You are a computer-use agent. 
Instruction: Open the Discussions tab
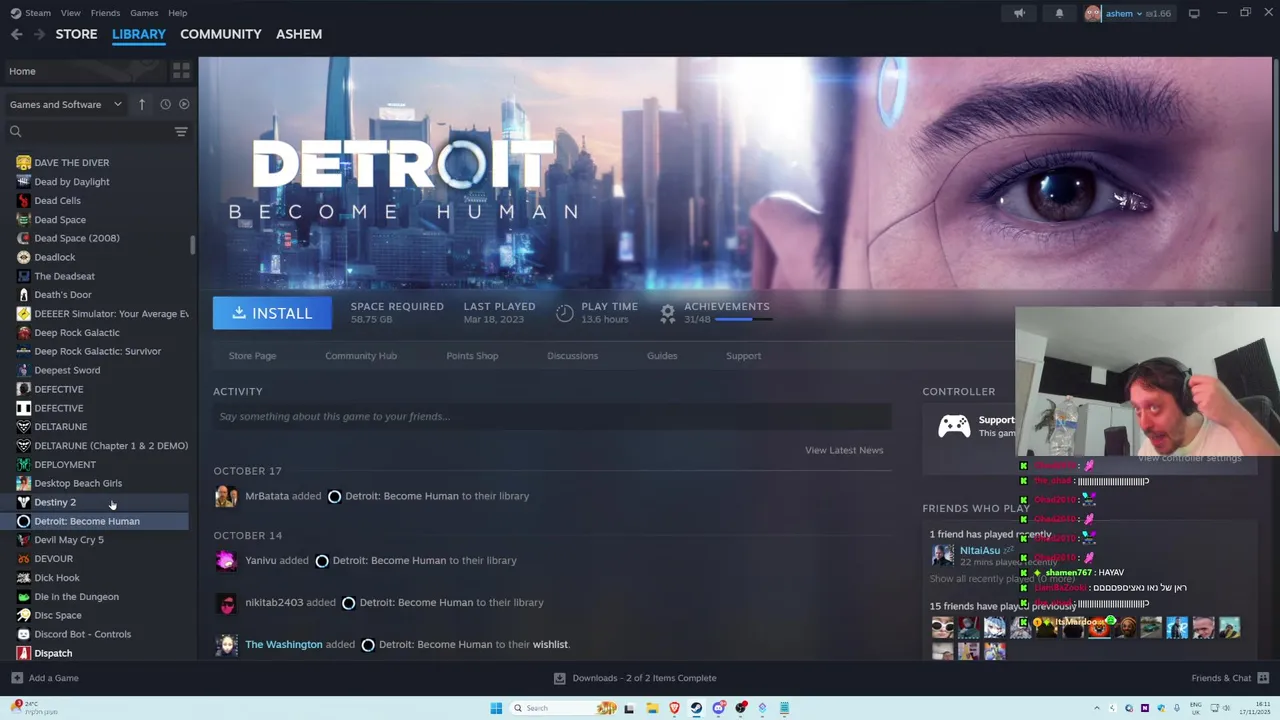(x=572, y=356)
